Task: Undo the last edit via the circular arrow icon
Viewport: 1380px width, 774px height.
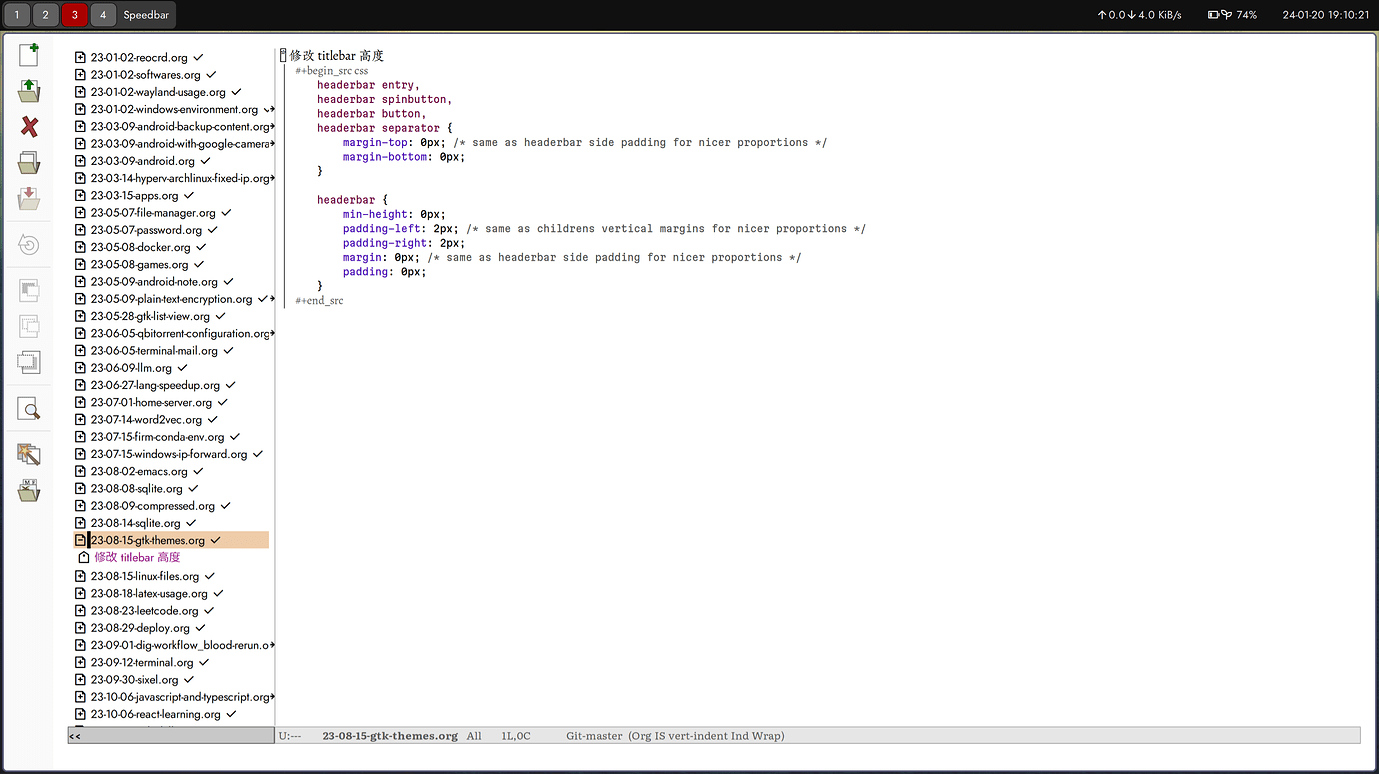Action: [x=28, y=244]
